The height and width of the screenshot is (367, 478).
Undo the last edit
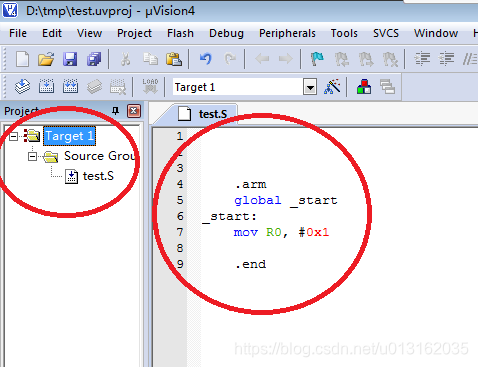coord(206,59)
